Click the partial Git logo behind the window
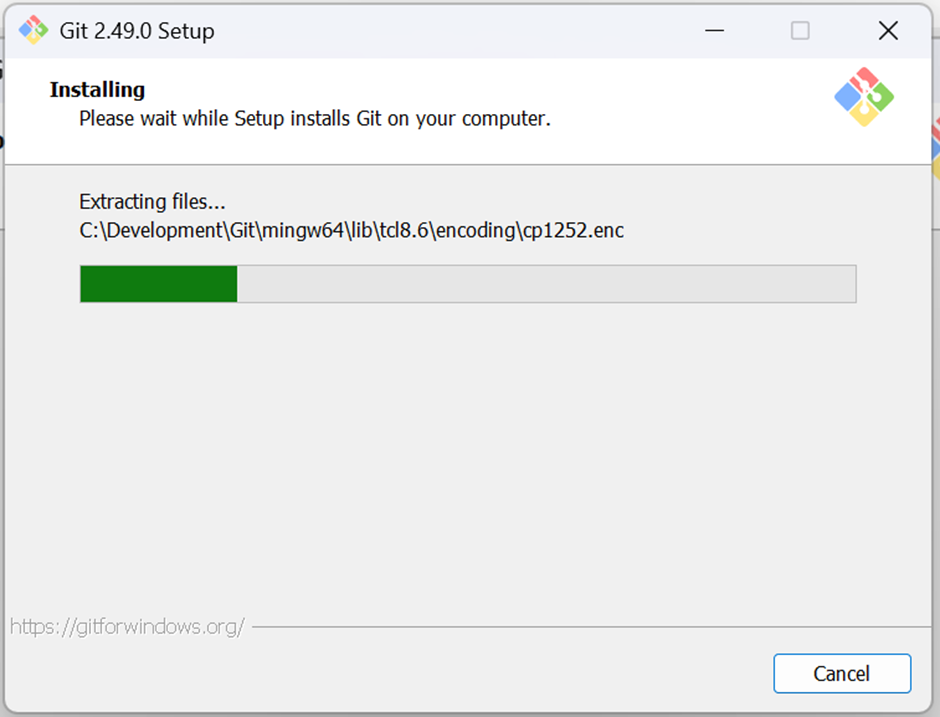 (936, 149)
